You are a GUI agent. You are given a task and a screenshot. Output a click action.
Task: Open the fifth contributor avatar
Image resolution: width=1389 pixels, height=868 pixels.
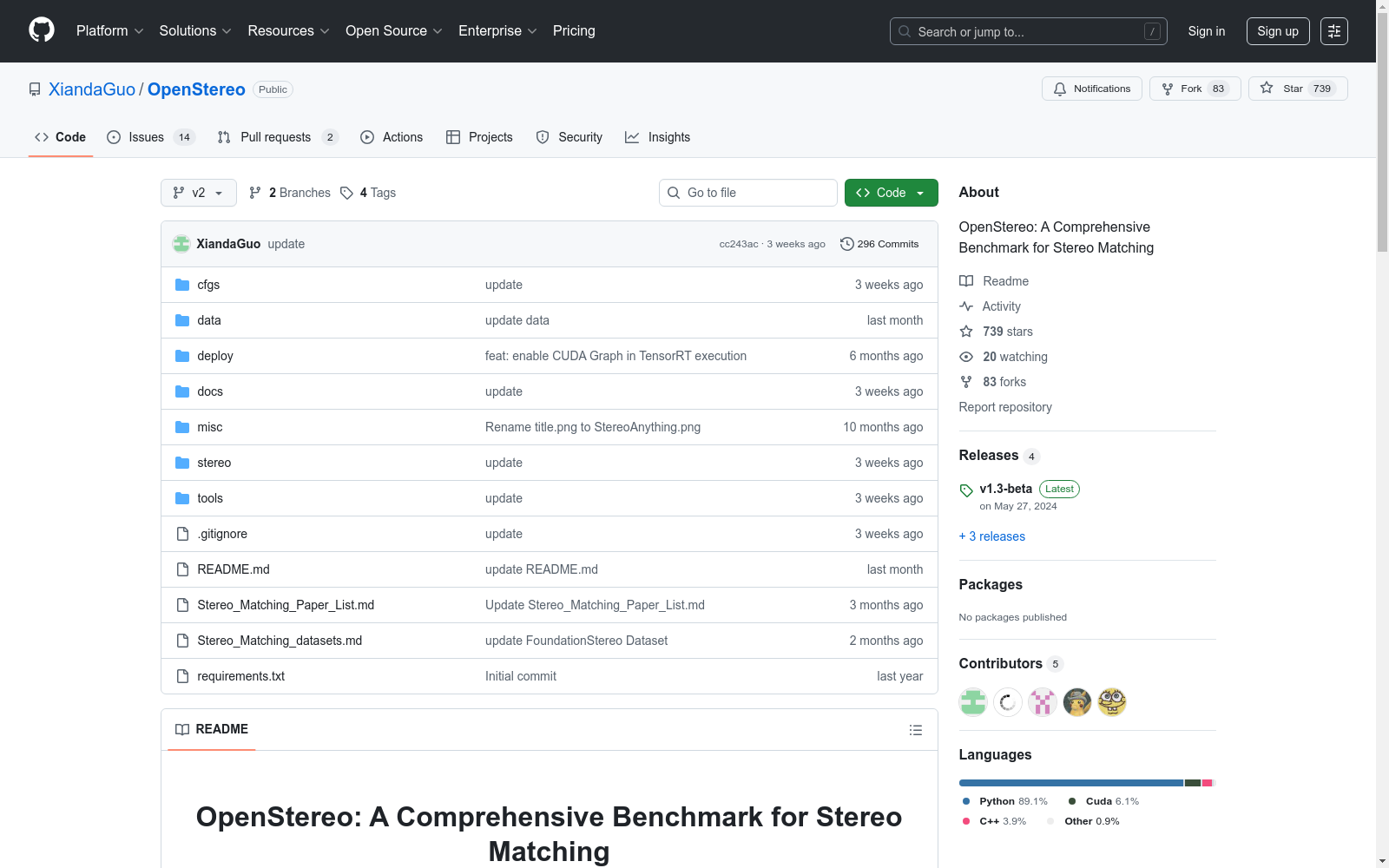1112,702
